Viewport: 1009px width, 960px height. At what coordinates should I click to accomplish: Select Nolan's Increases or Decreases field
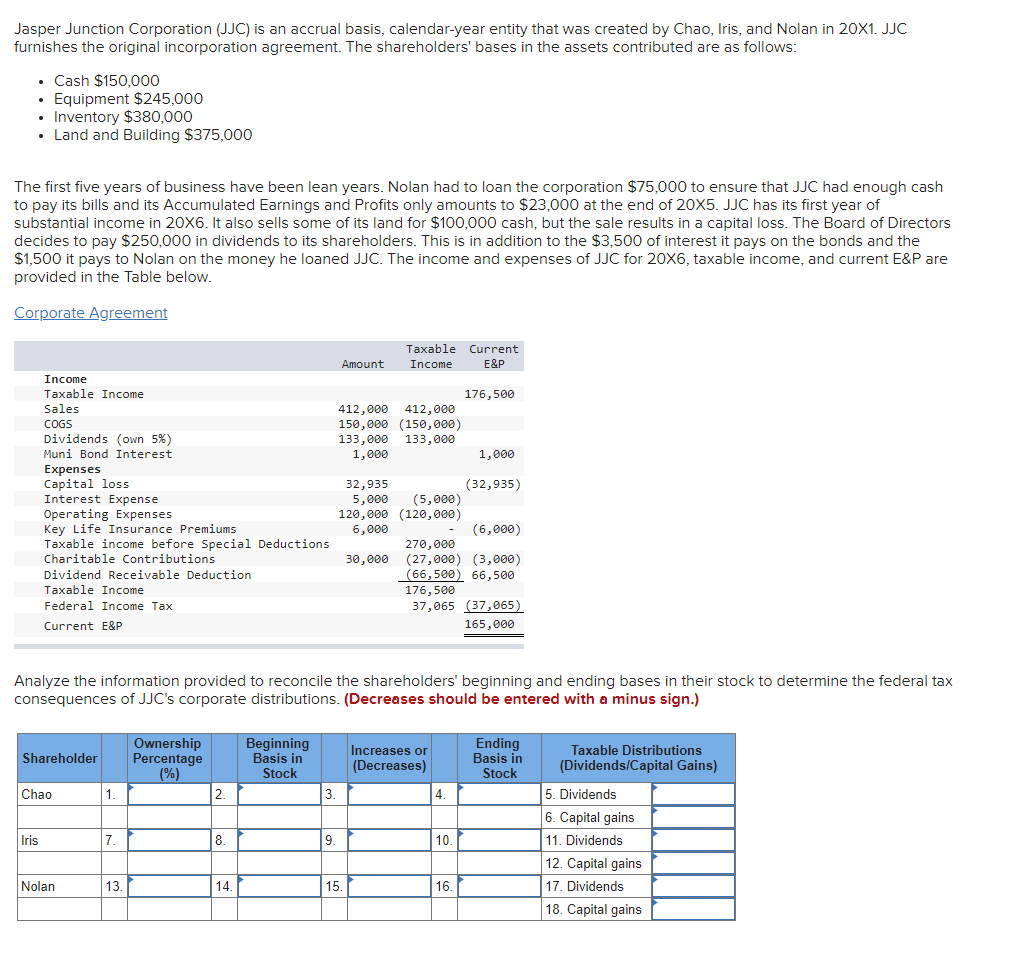pos(389,886)
